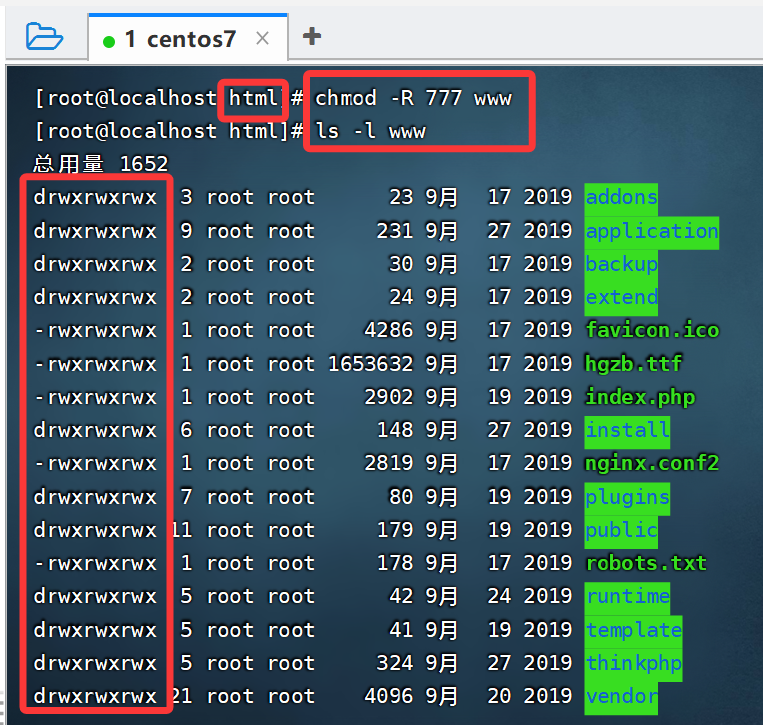Click the chmod -R 777 www command
Screen dimensions: 763x725
413,98
